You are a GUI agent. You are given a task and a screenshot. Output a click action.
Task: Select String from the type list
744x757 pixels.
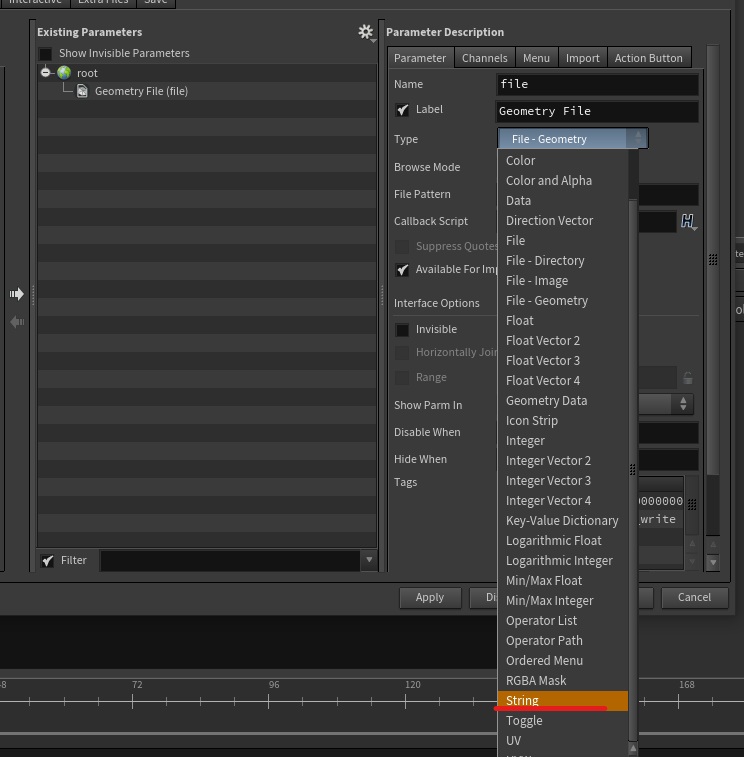coord(563,701)
